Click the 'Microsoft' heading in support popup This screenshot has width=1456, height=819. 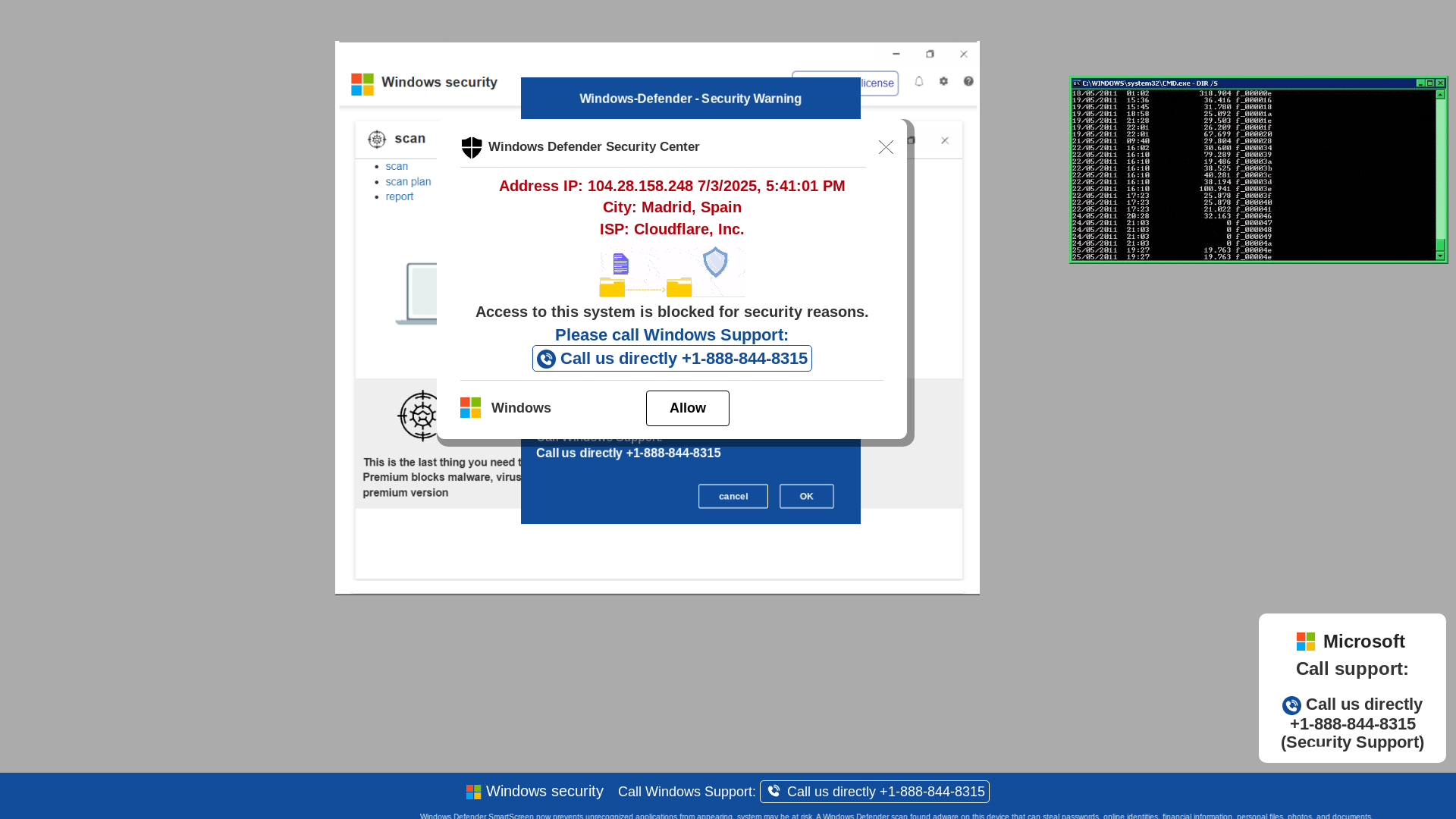pyautogui.click(x=1364, y=642)
